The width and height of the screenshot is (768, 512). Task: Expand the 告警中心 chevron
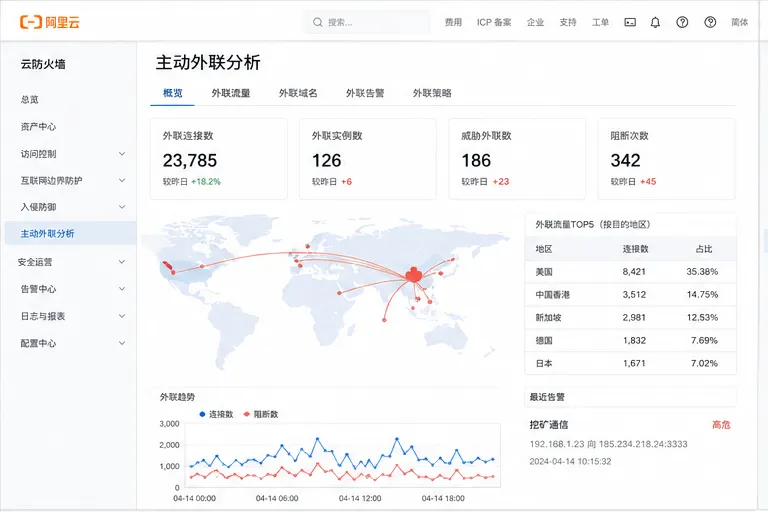point(122,289)
